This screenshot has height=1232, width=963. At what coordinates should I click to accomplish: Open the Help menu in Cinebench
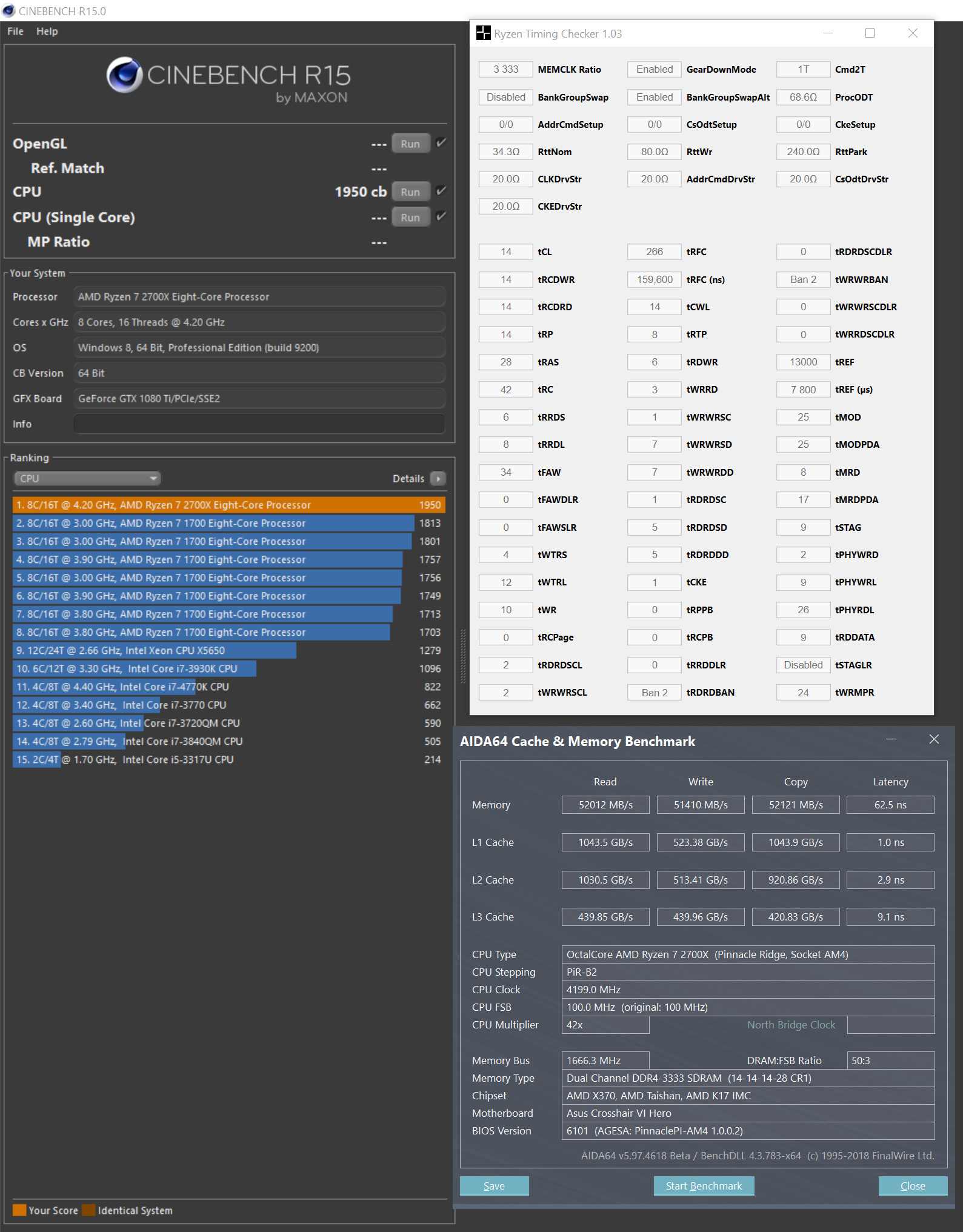[47, 32]
